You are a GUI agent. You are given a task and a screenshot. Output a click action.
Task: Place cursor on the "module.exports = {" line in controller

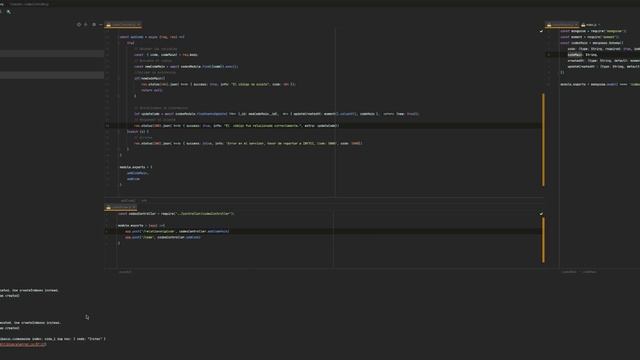coord(136,167)
